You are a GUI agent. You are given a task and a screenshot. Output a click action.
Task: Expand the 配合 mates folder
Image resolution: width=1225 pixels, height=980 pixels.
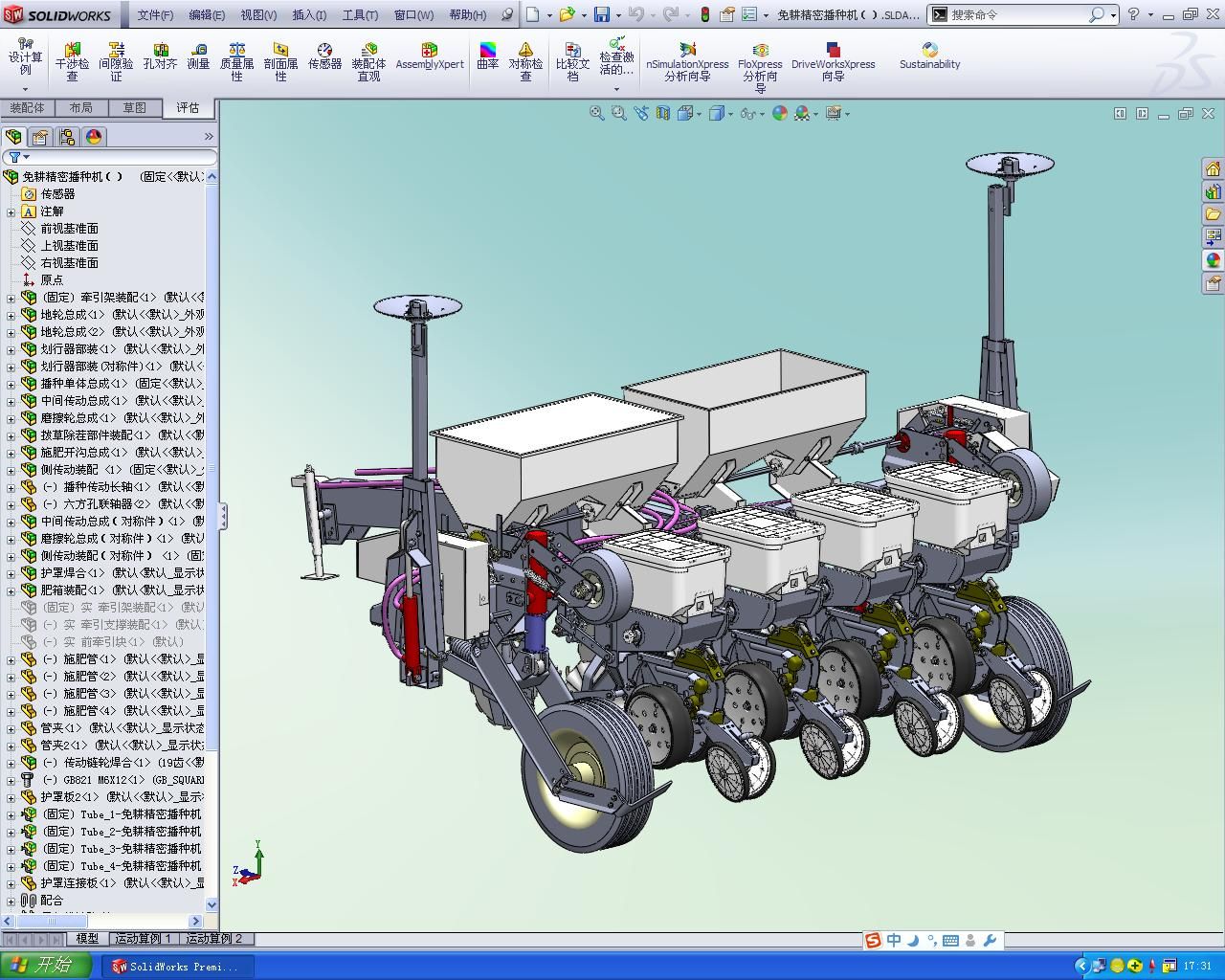(11, 901)
